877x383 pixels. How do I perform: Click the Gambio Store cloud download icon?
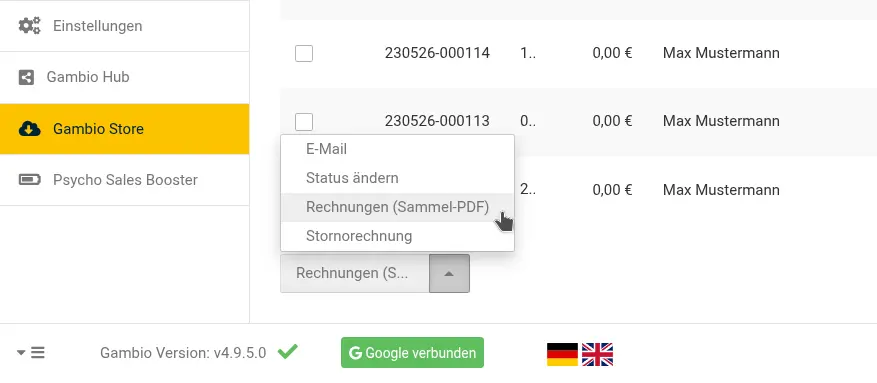tap(30, 129)
